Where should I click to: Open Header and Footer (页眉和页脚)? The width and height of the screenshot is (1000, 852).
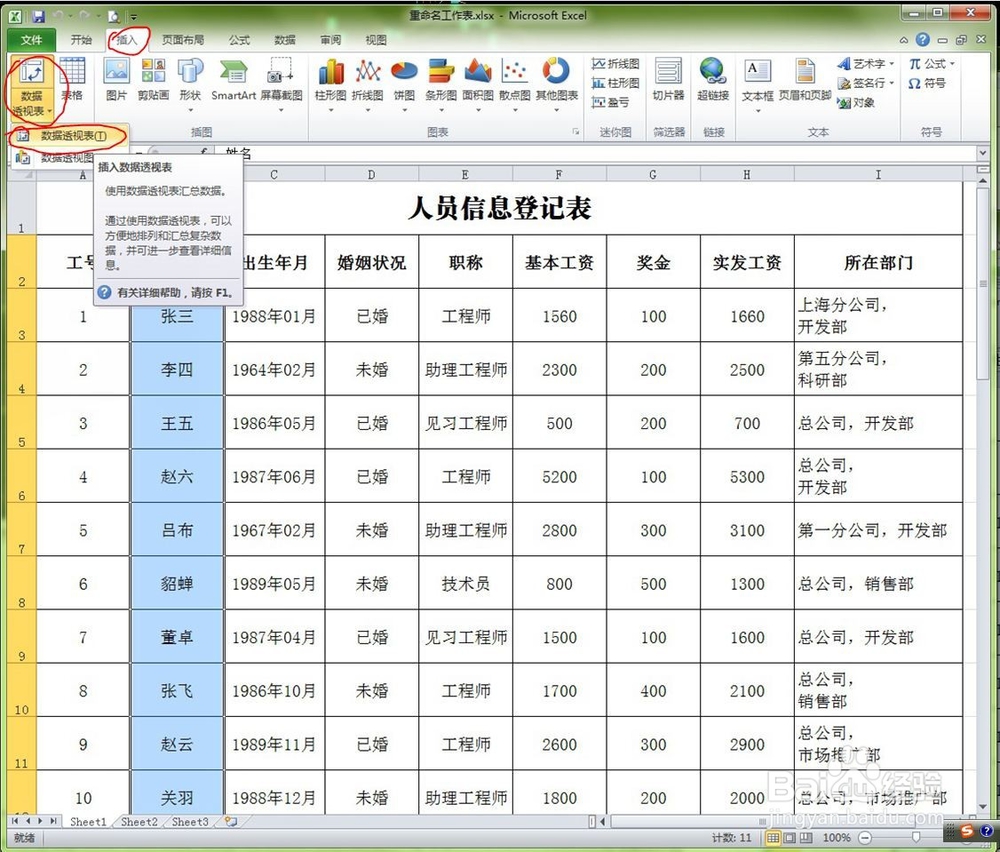pyautogui.click(x=805, y=79)
